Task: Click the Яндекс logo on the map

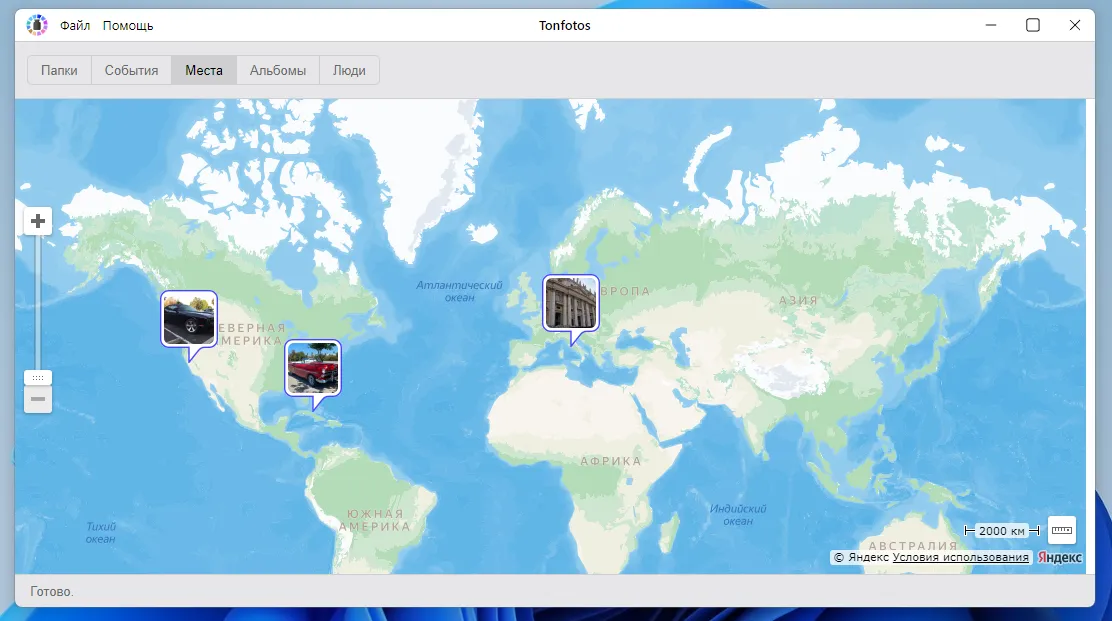Action: (x=1059, y=558)
